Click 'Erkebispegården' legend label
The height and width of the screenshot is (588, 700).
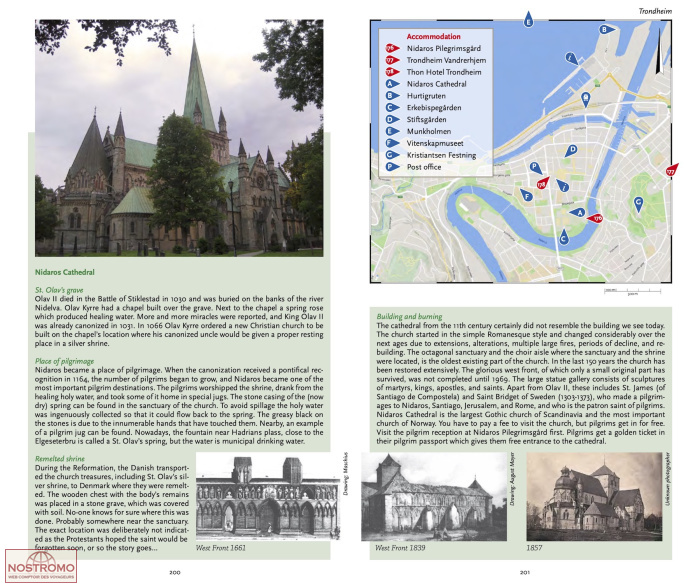434,108
